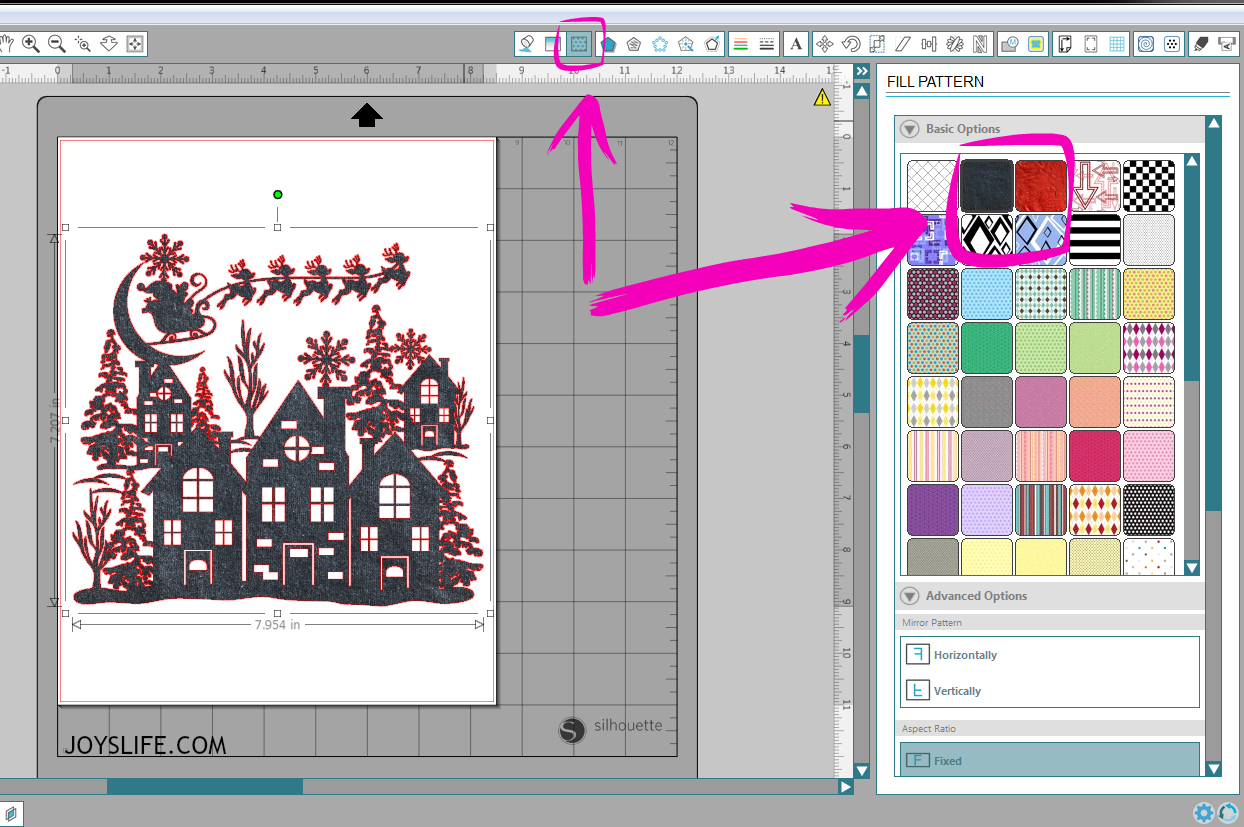Select the Christmas village silhouette design
The image size is (1244, 827).
pyautogui.click(x=277, y=420)
